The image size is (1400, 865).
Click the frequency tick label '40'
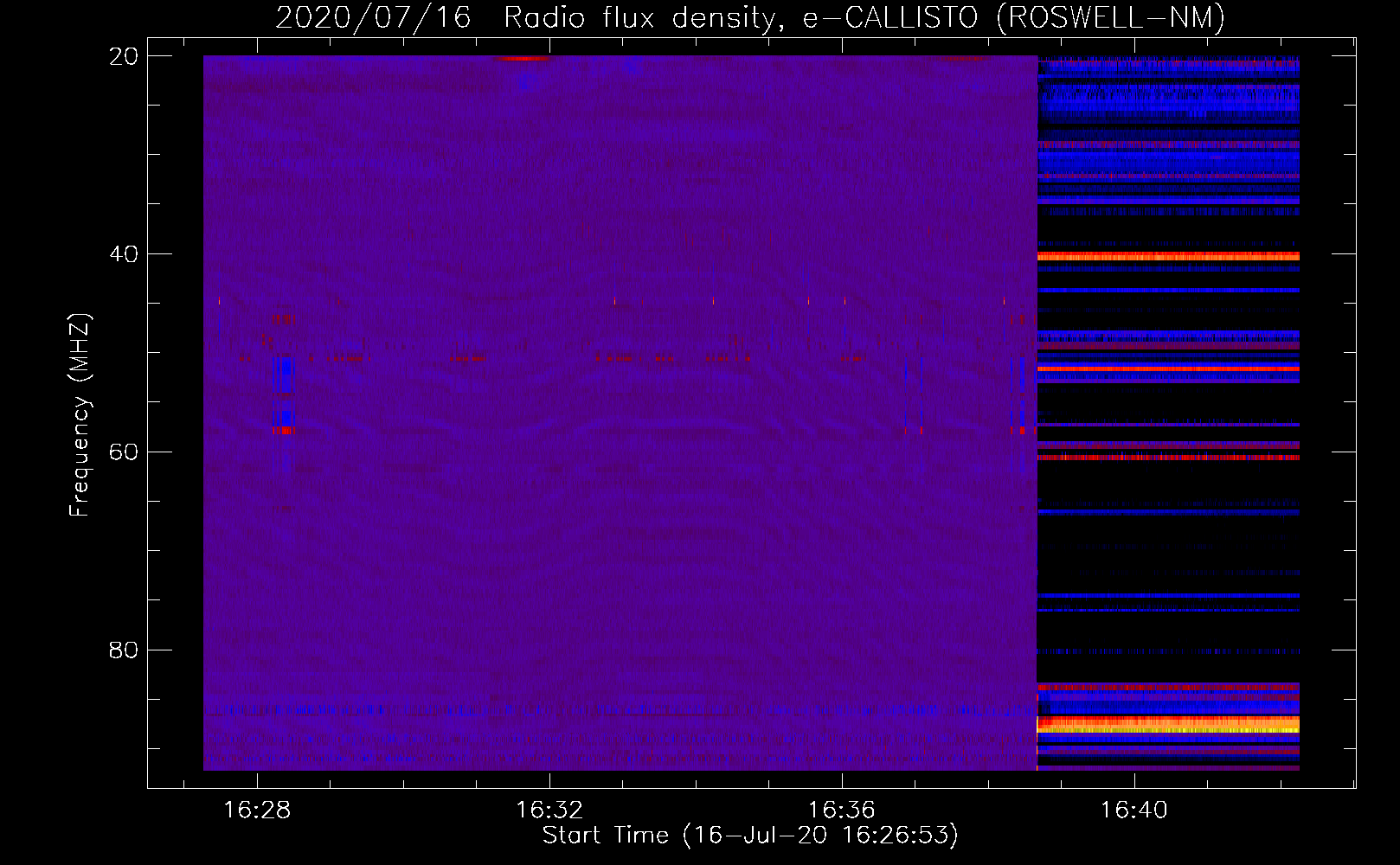click(124, 254)
